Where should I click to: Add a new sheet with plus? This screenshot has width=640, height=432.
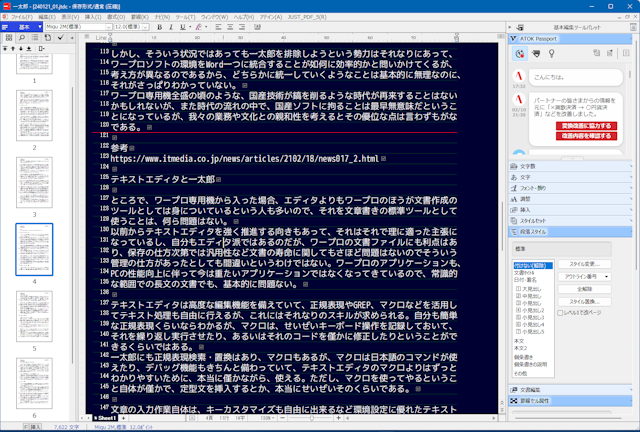click(123, 418)
